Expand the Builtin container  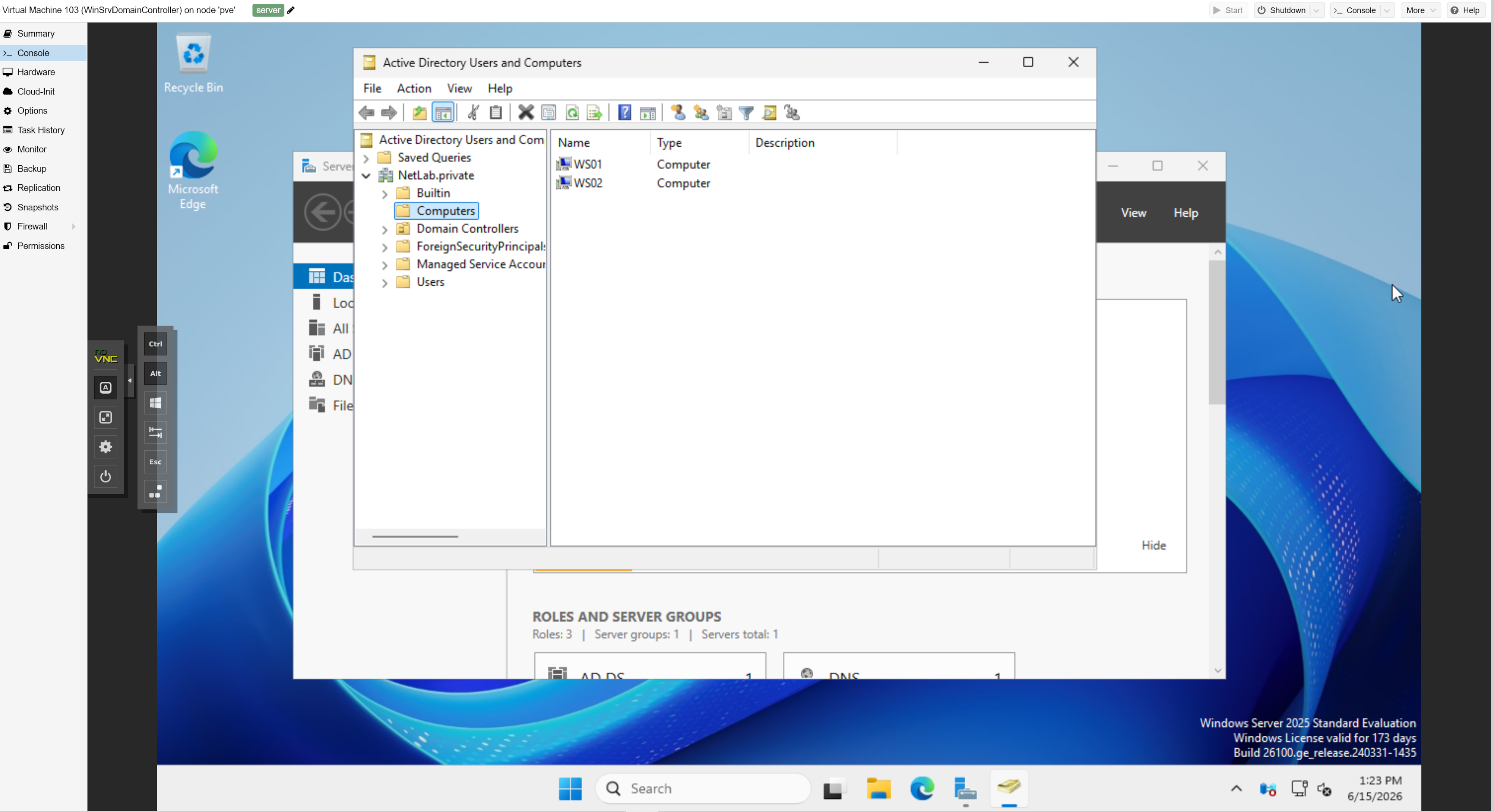(384, 194)
